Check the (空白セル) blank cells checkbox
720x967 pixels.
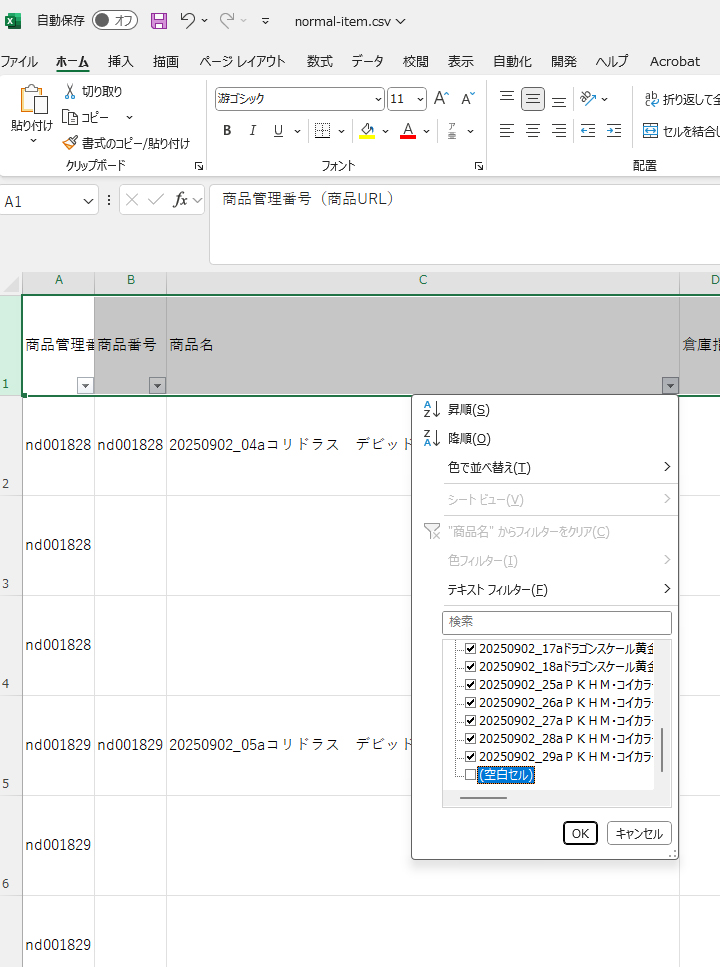(471, 775)
